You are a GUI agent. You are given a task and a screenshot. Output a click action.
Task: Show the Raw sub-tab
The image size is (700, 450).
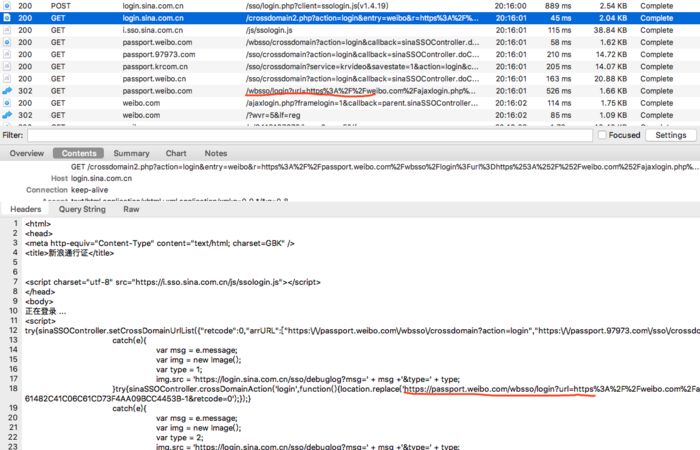coord(131,209)
